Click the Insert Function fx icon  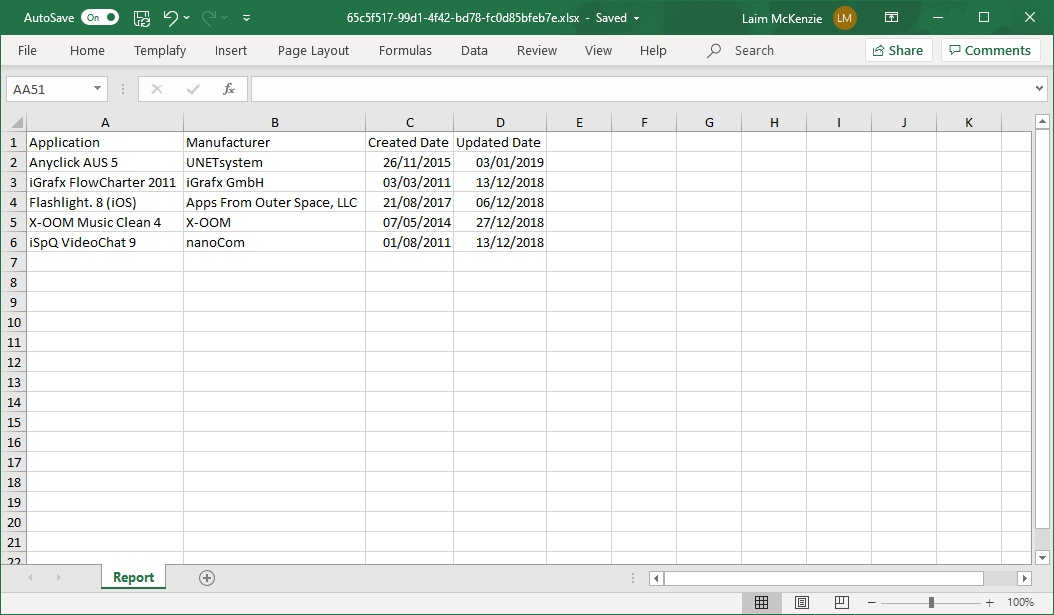pyautogui.click(x=228, y=89)
